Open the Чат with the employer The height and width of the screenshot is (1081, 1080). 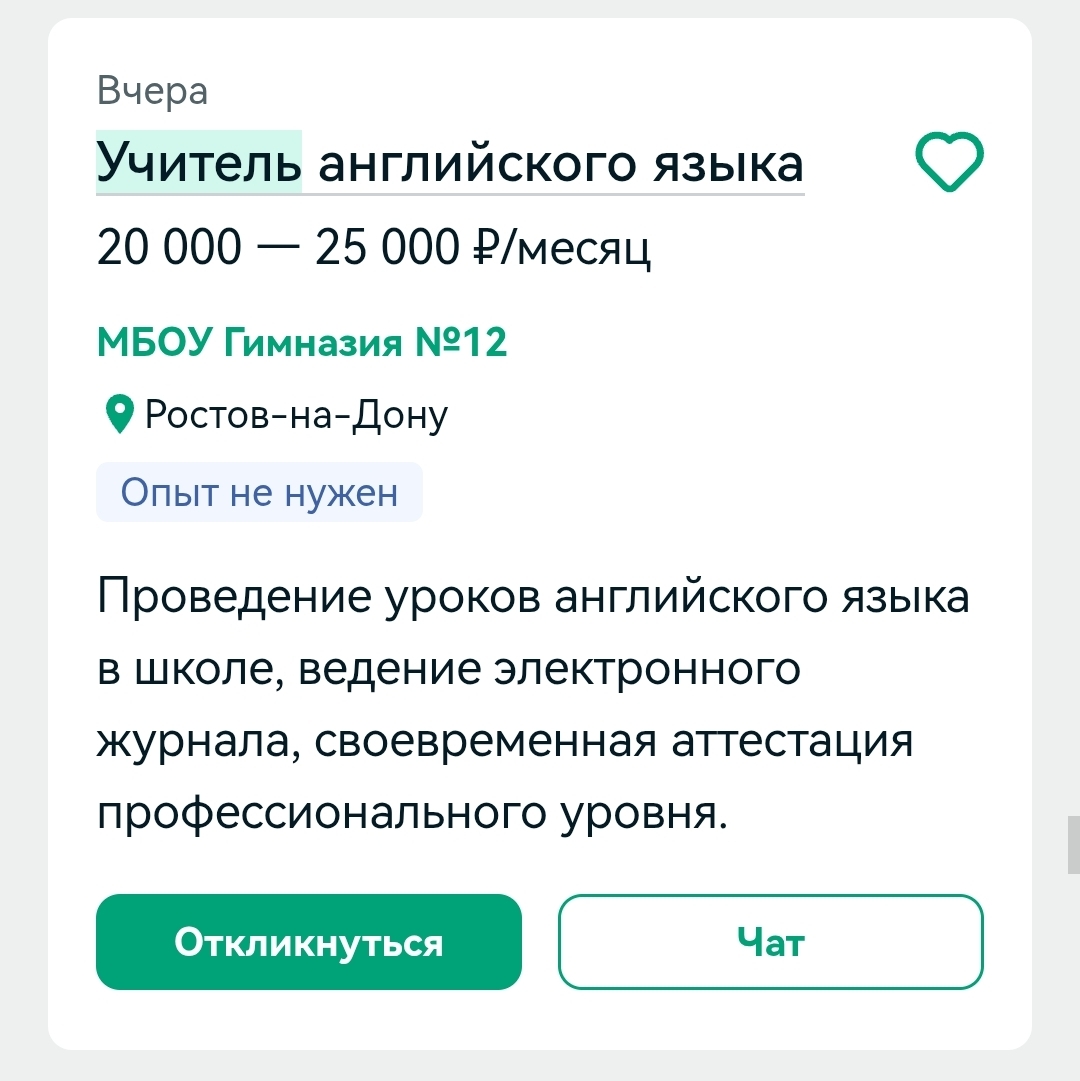coord(770,942)
